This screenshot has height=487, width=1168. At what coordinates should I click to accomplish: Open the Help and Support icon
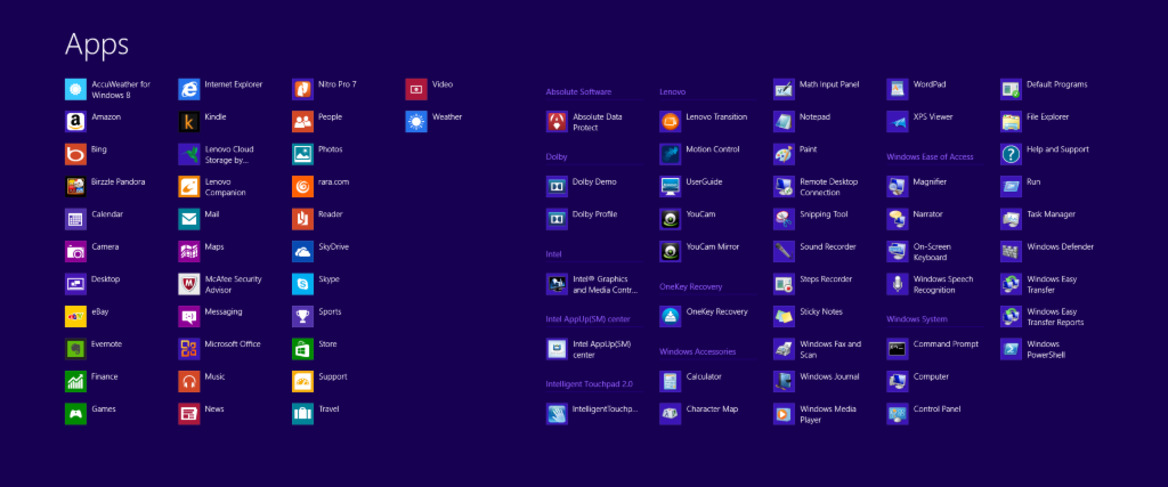tap(1011, 154)
